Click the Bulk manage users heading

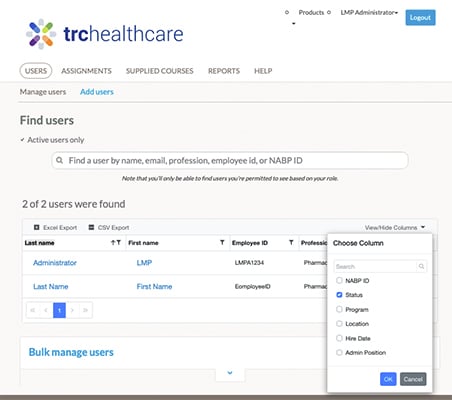pyautogui.click(x=71, y=352)
